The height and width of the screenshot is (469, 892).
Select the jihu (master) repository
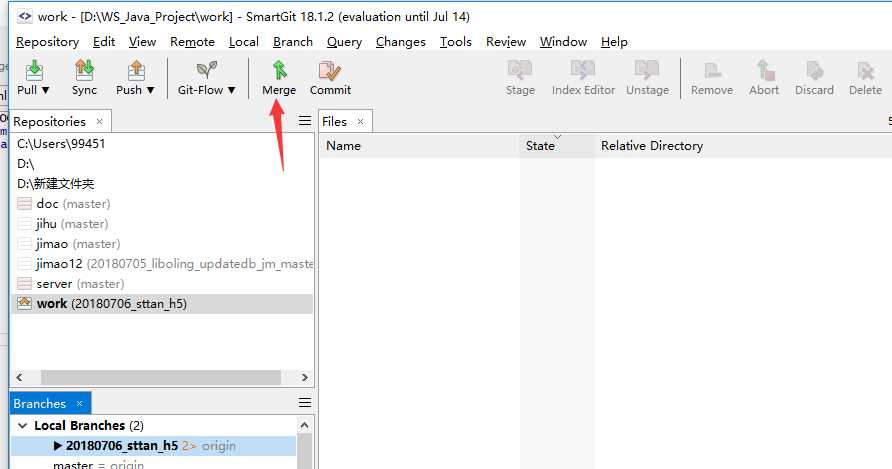(x=162, y=224)
